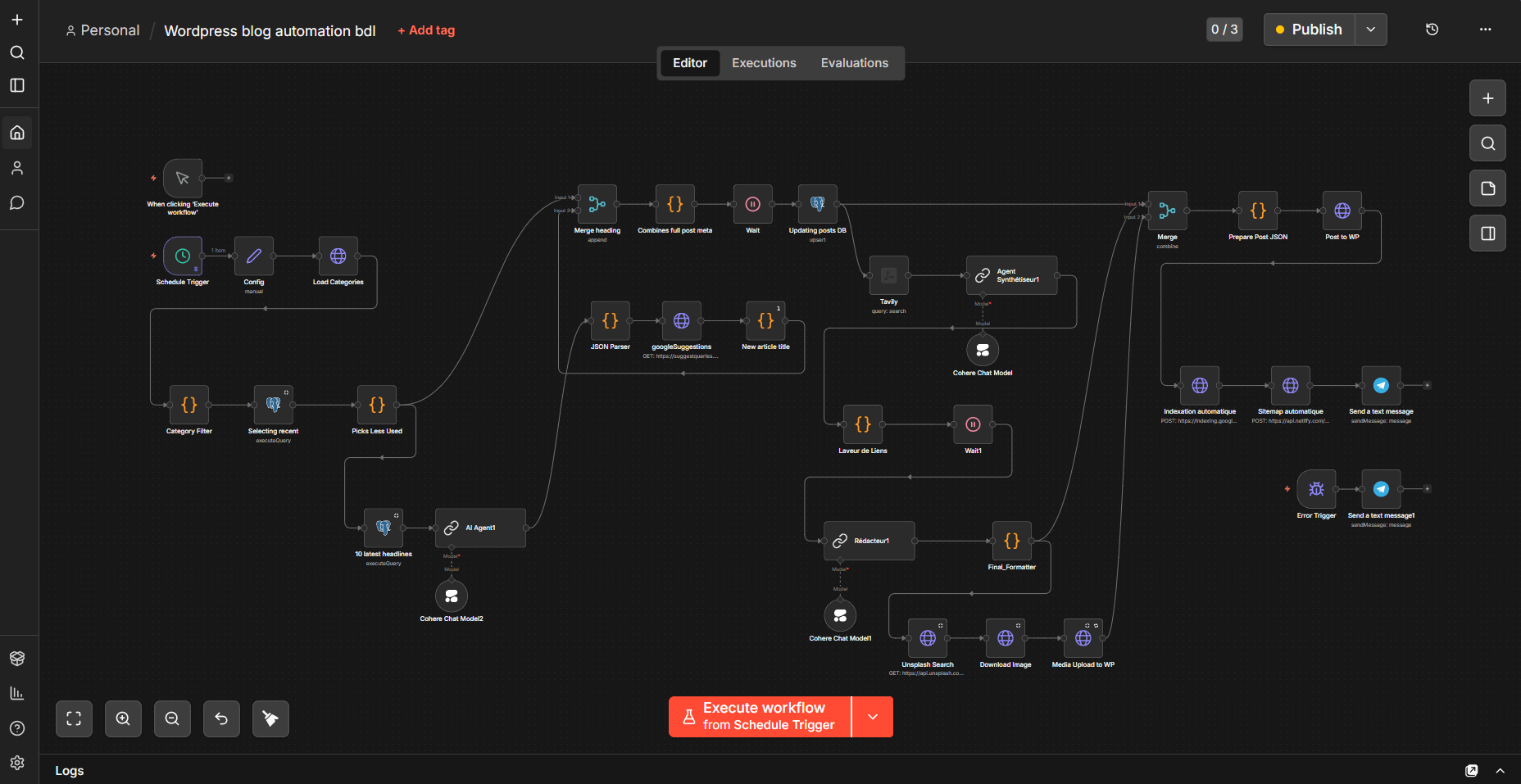Click the 0 / 3 counter badge

point(1224,29)
